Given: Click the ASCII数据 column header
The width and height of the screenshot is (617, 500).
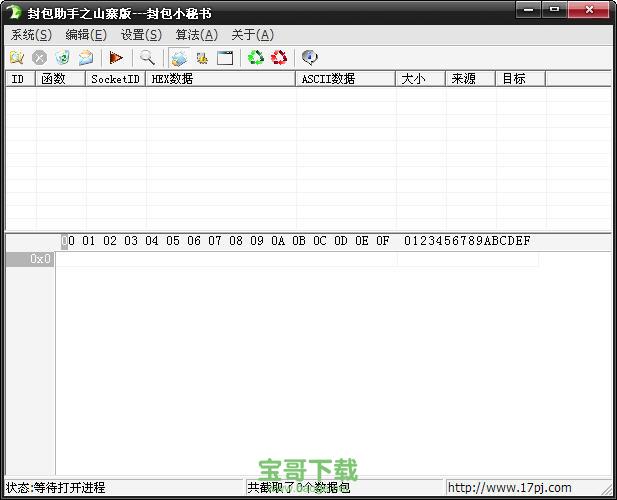Looking at the screenshot, I should (x=345, y=79).
